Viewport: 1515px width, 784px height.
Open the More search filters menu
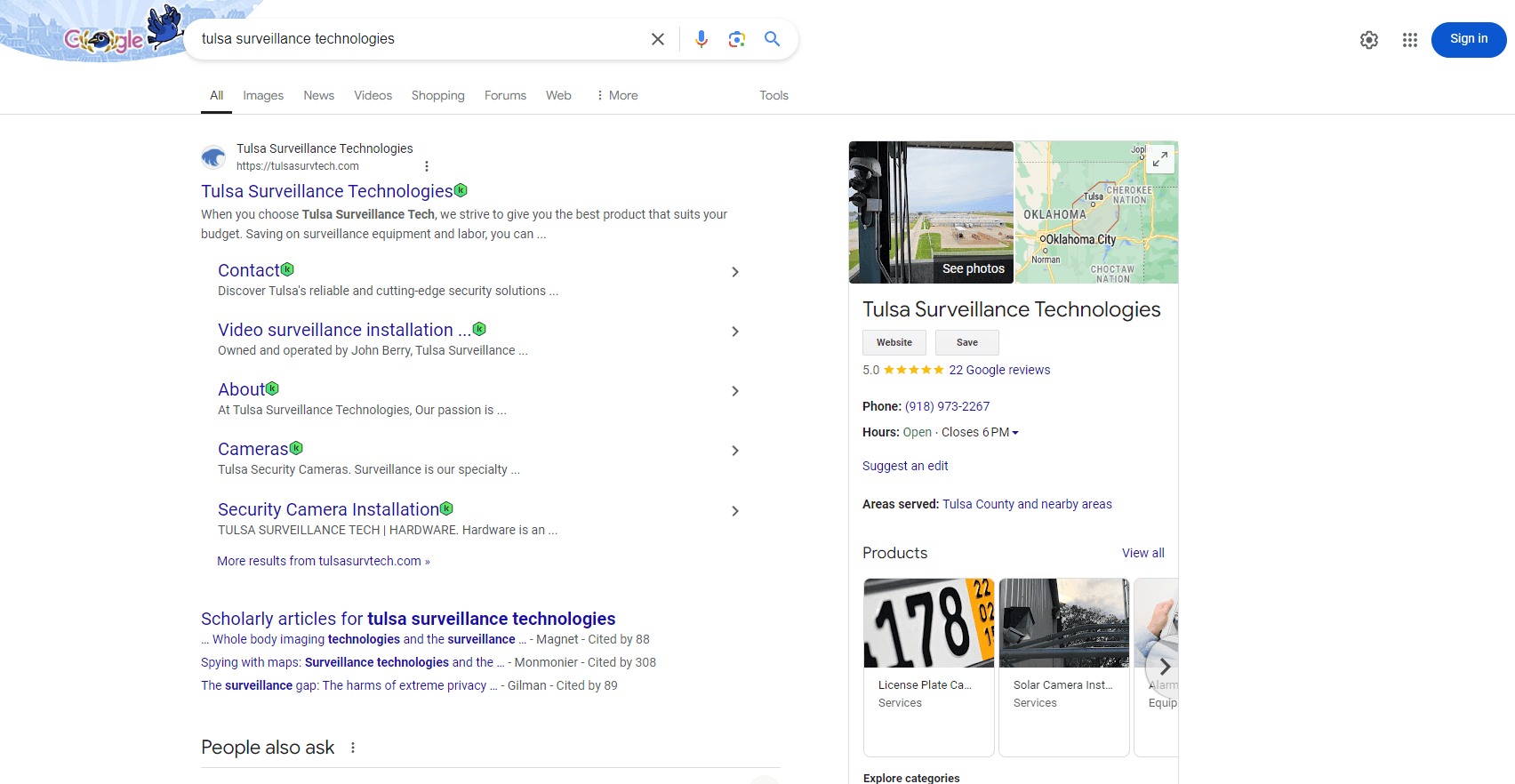click(616, 95)
